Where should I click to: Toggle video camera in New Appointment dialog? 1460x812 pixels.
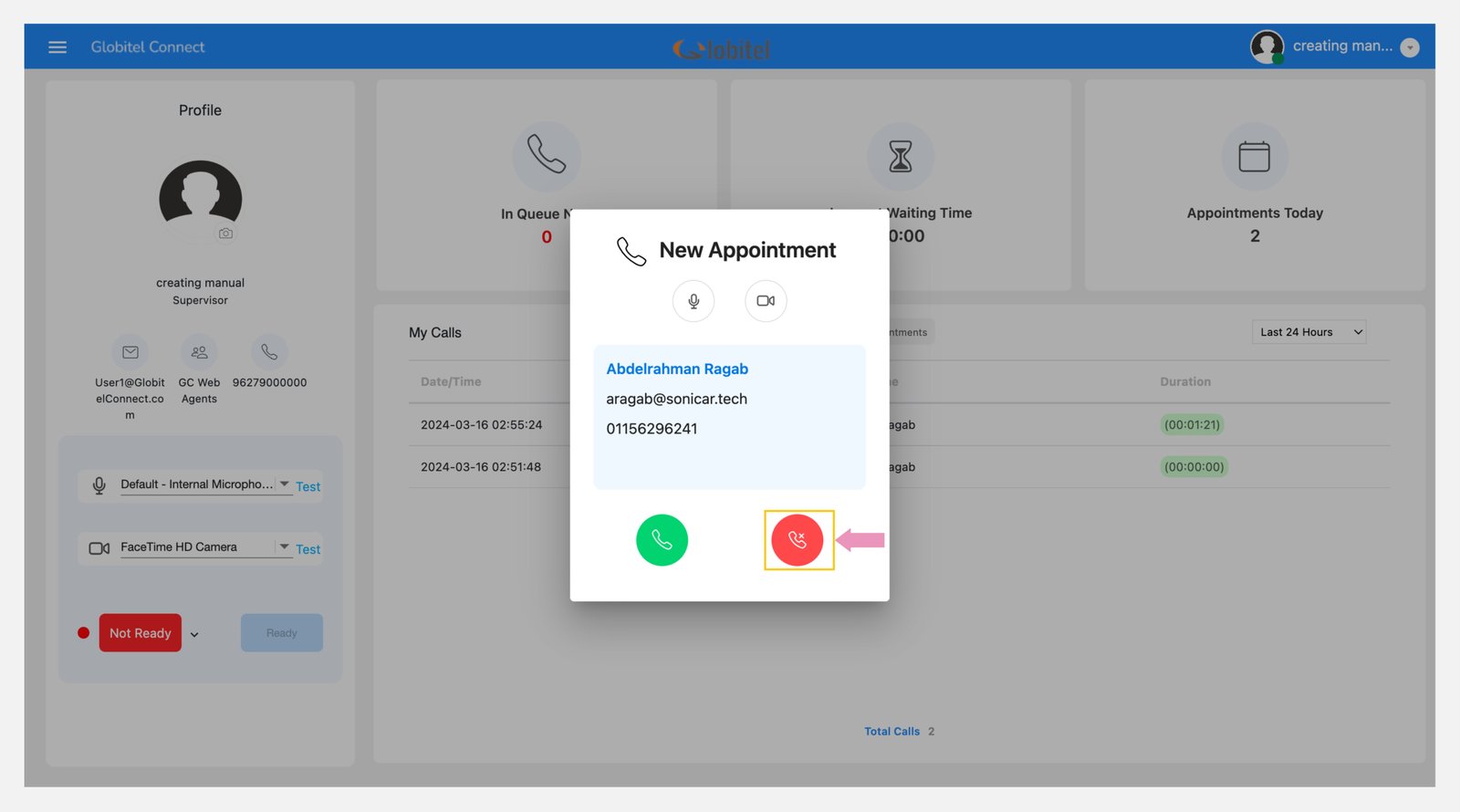coord(766,301)
